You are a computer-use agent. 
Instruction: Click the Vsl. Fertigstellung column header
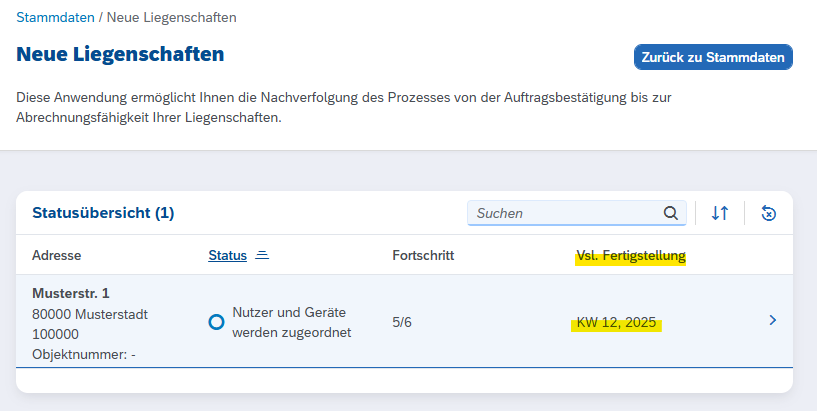click(x=630, y=255)
